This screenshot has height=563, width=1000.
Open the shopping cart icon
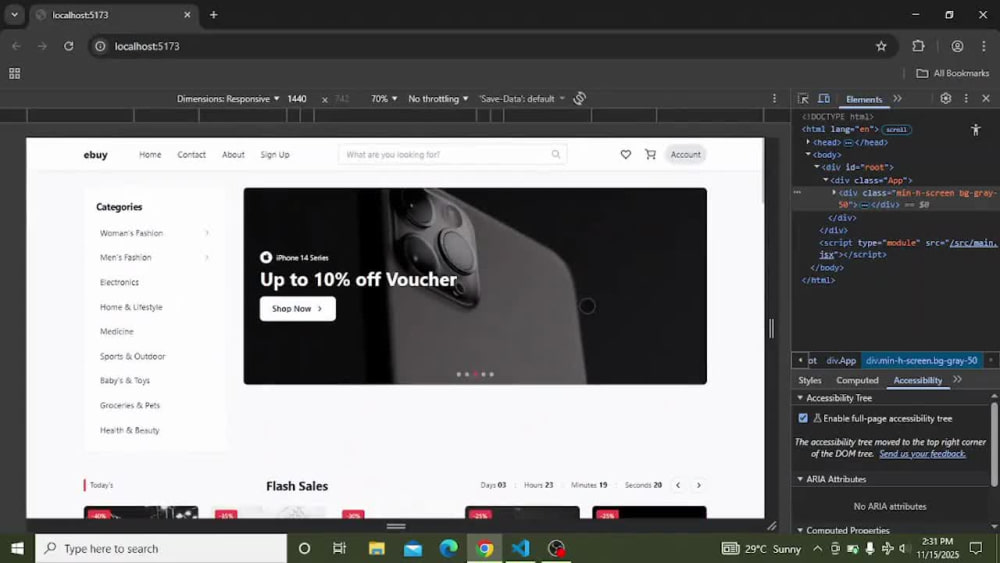click(x=650, y=154)
